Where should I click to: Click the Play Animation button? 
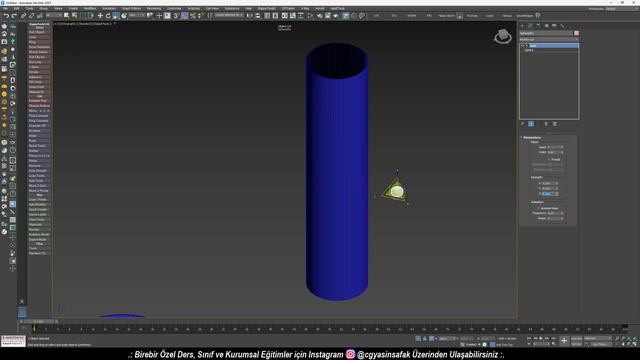point(541,338)
